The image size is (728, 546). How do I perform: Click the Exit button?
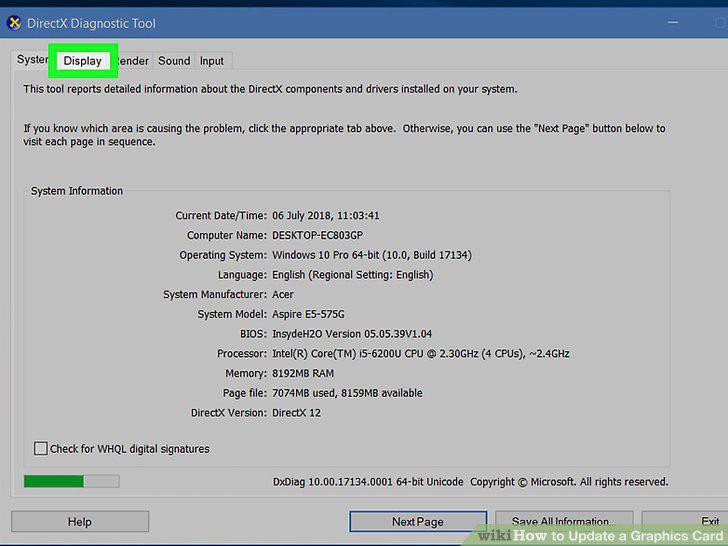(x=684, y=521)
